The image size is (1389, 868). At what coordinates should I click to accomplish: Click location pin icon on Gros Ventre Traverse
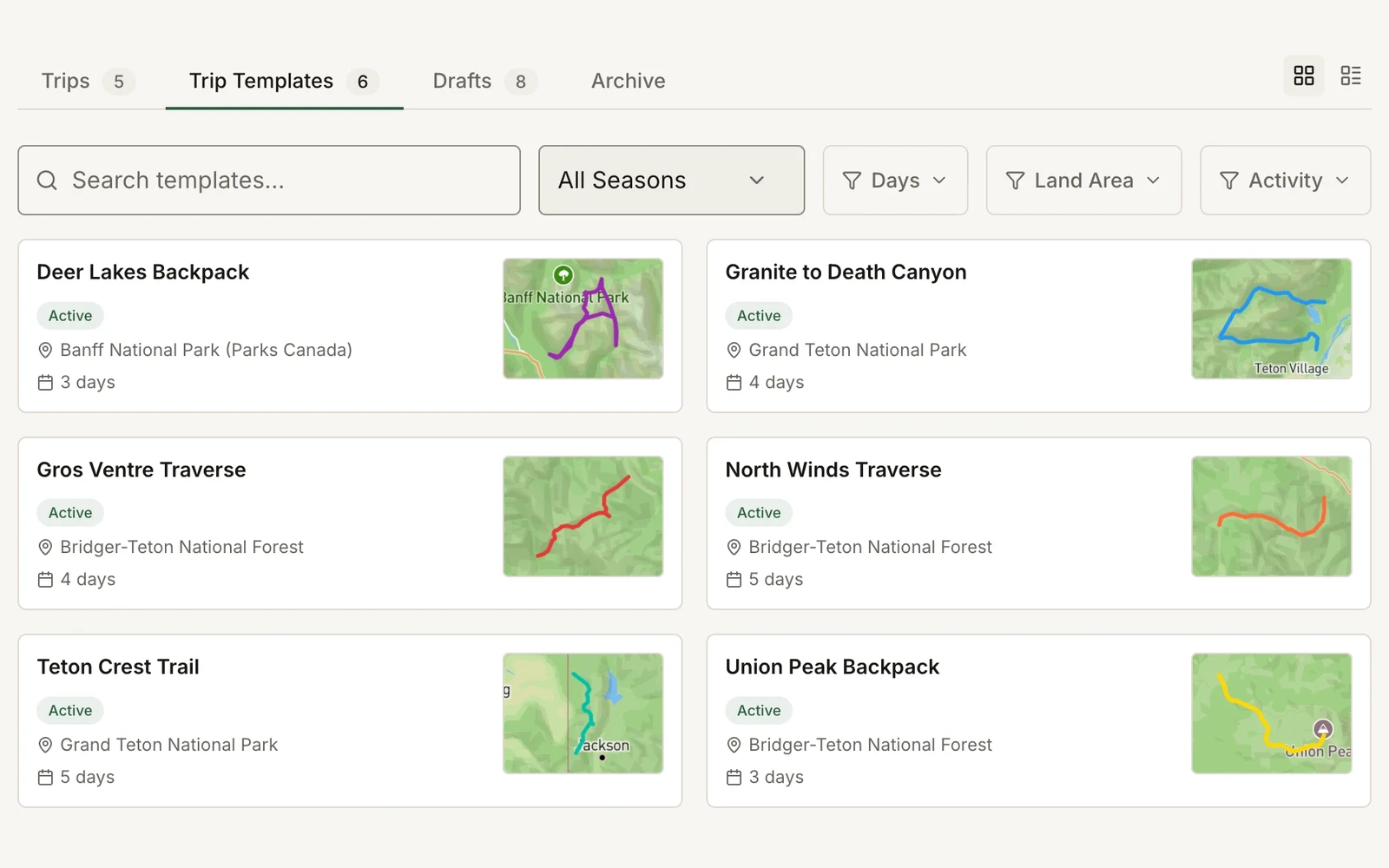tap(45, 547)
